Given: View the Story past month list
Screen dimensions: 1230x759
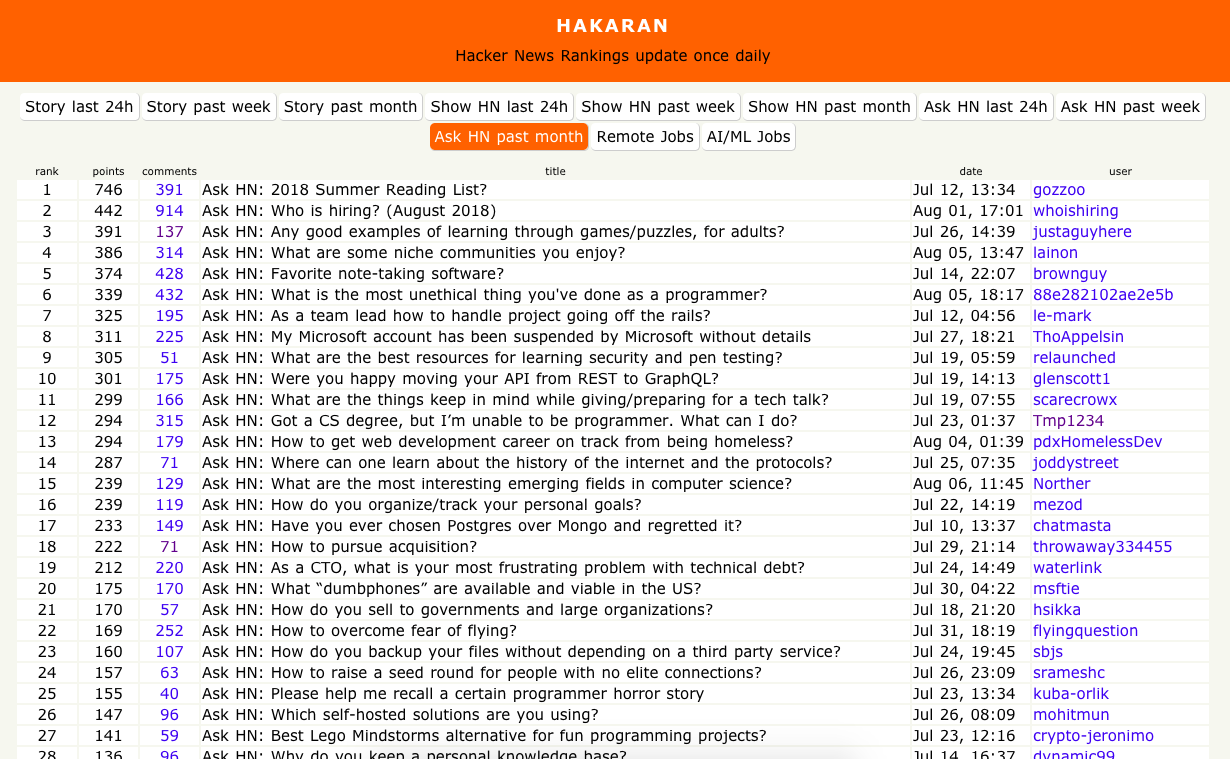Looking at the screenshot, I should click(350, 106).
